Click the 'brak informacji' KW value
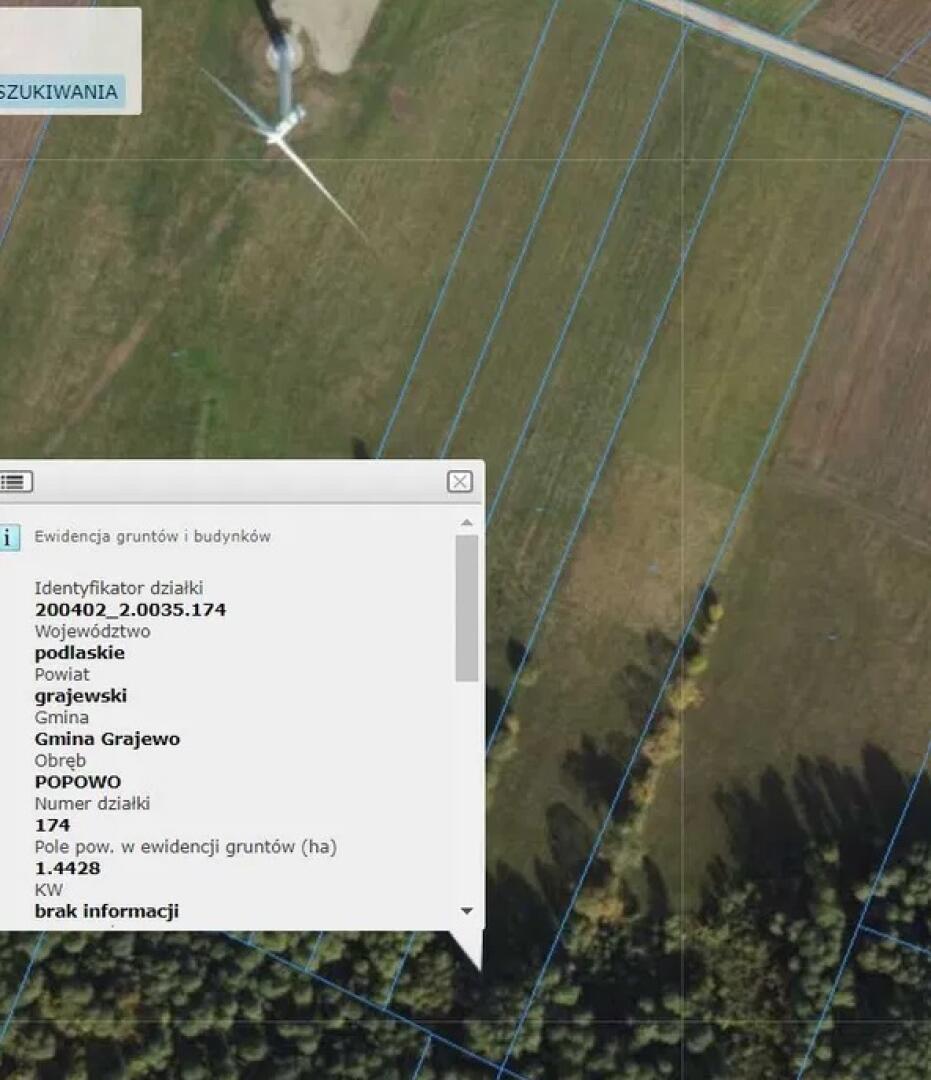931x1080 pixels. click(106, 911)
